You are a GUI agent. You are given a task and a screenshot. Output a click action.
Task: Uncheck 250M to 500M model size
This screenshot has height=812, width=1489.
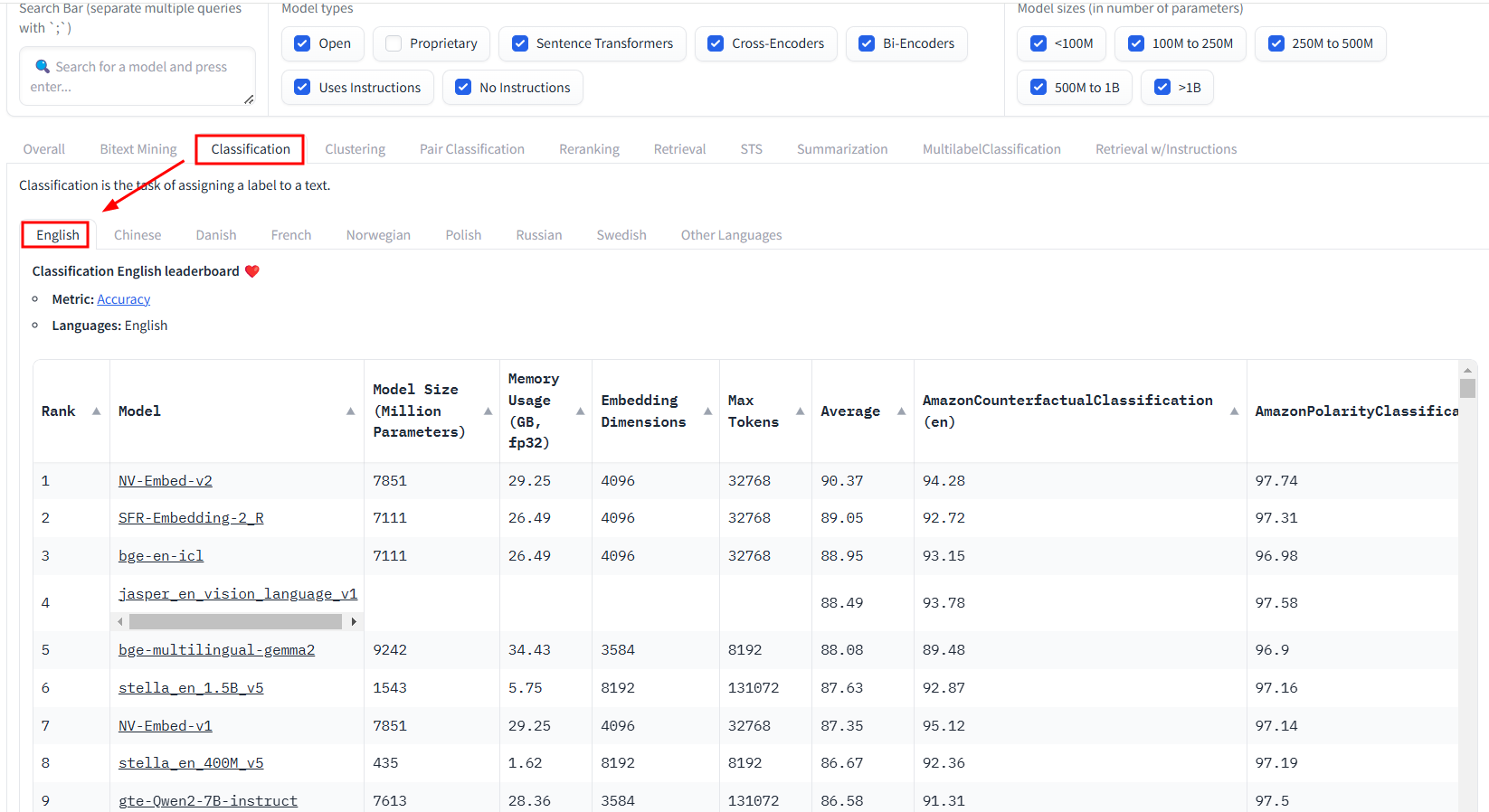[1276, 43]
